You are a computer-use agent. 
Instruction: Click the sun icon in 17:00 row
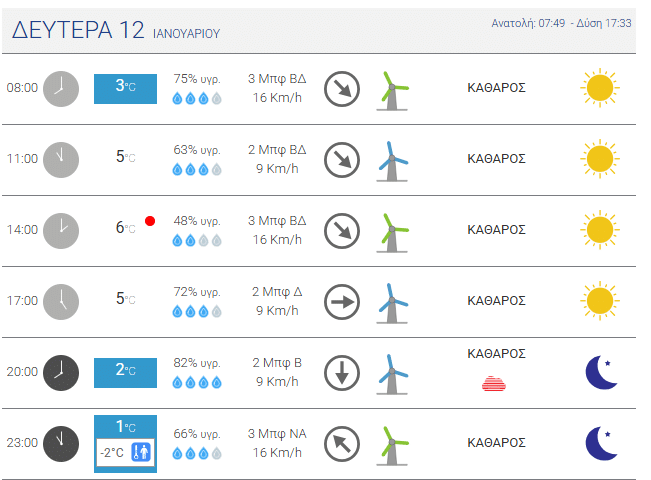pos(599,301)
